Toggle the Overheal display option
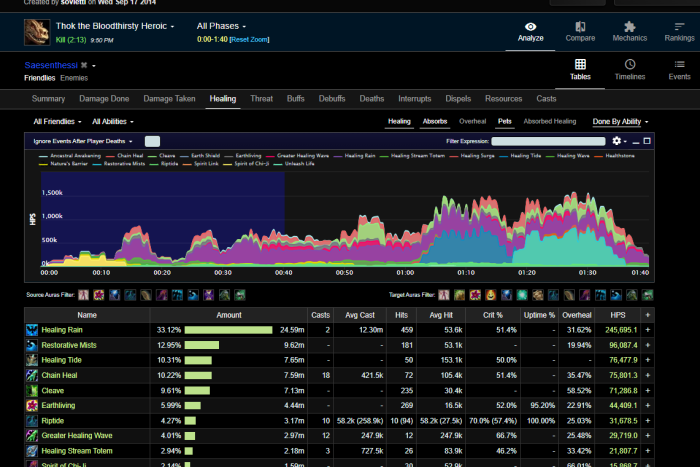This screenshot has width=700, height=467. 472,121
